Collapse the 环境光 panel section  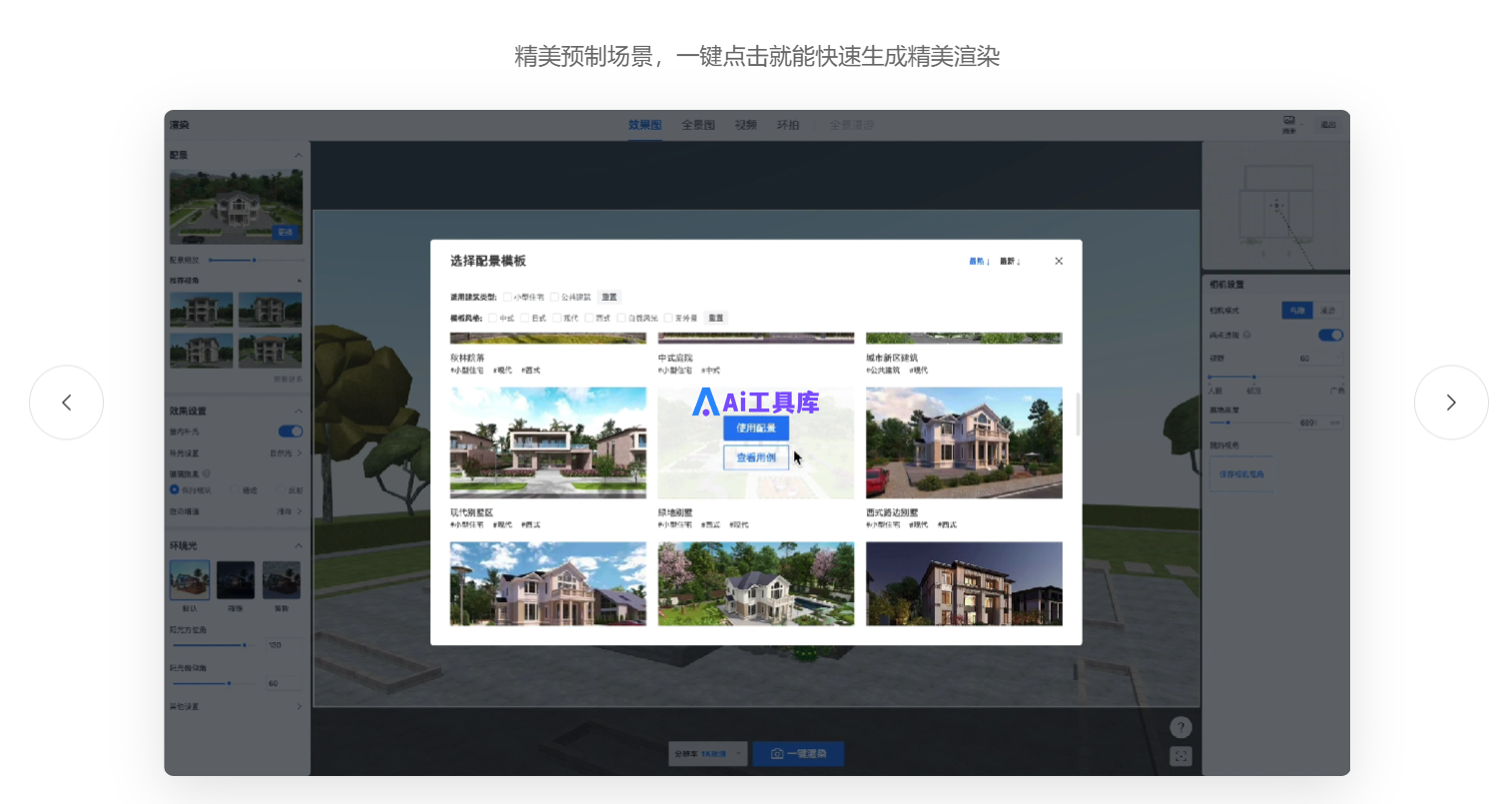click(x=298, y=545)
